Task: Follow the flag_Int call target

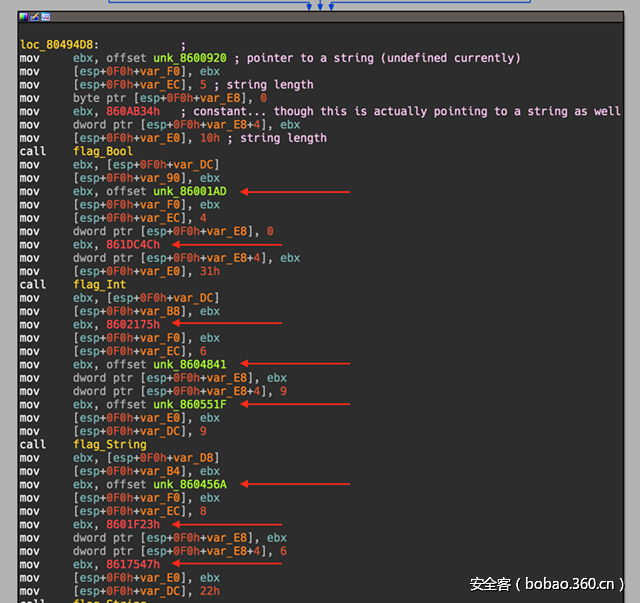Action: 100,284
